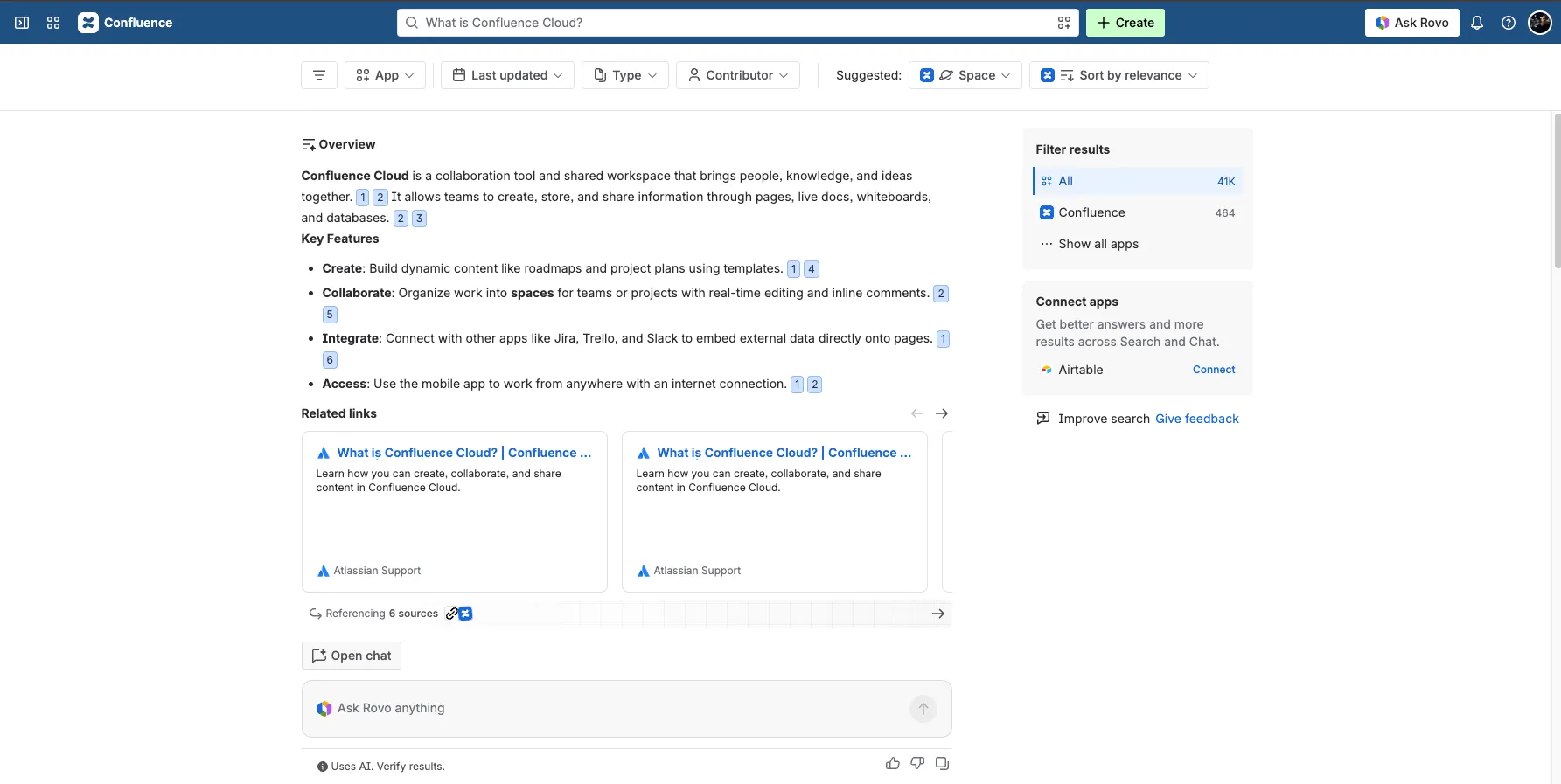Click Open chat button

tap(352, 656)
